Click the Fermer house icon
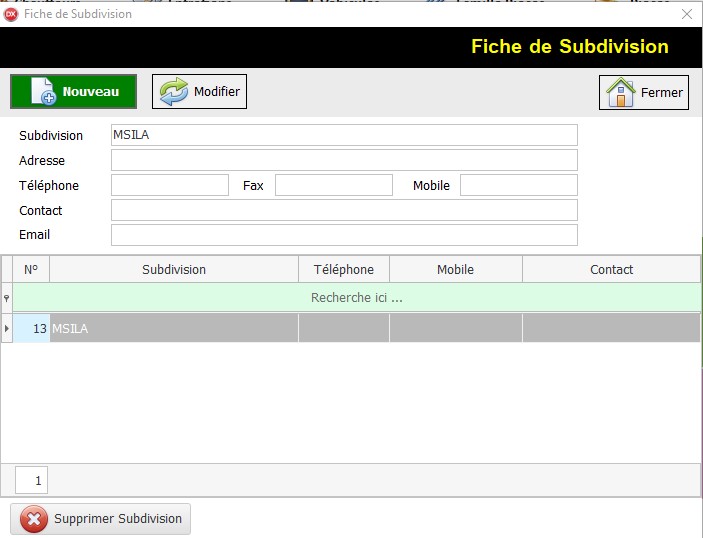This screenshot has height=538, width=703. coord(621,93)
